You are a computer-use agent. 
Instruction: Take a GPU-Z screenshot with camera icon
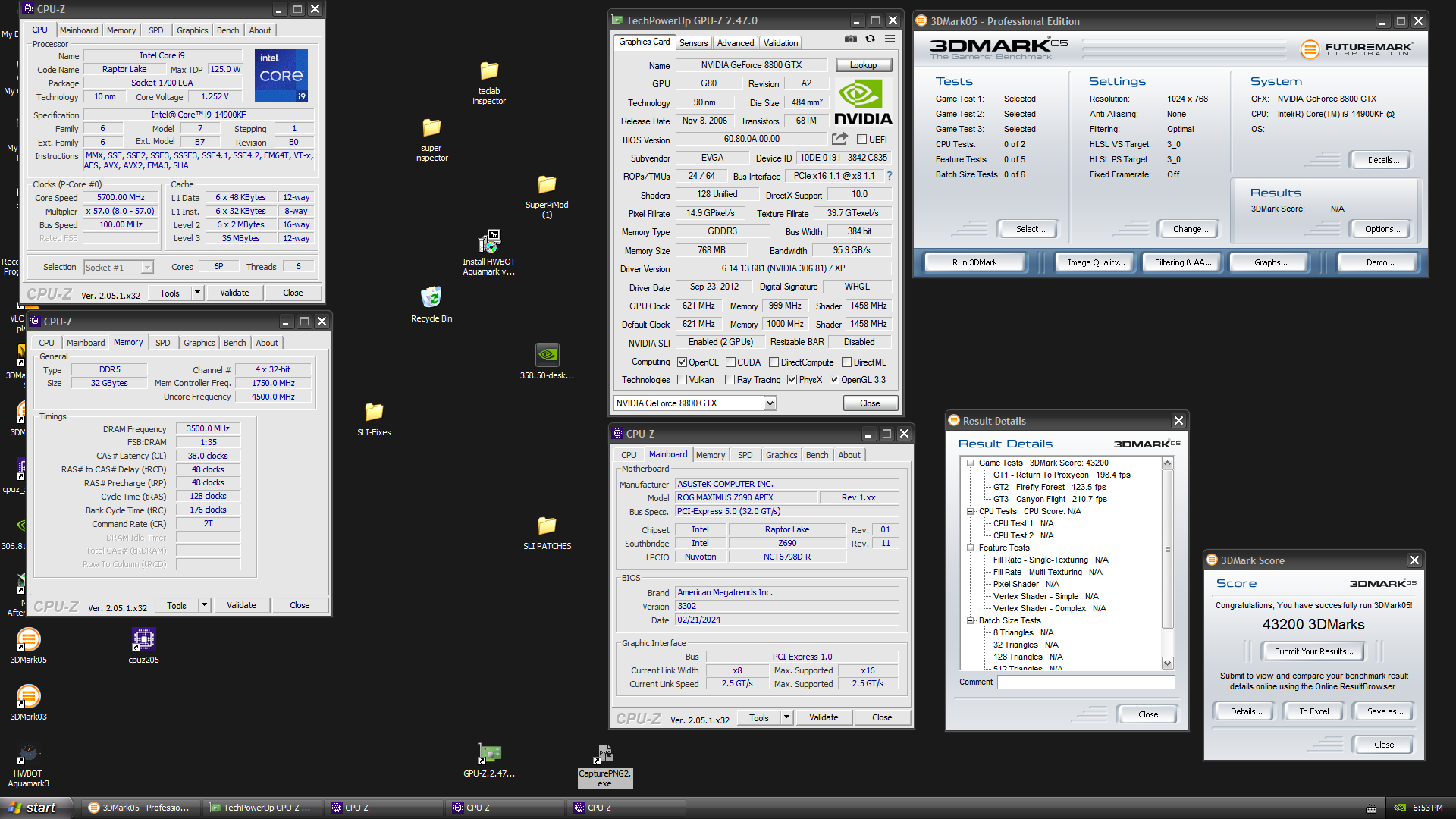(851, 39)
